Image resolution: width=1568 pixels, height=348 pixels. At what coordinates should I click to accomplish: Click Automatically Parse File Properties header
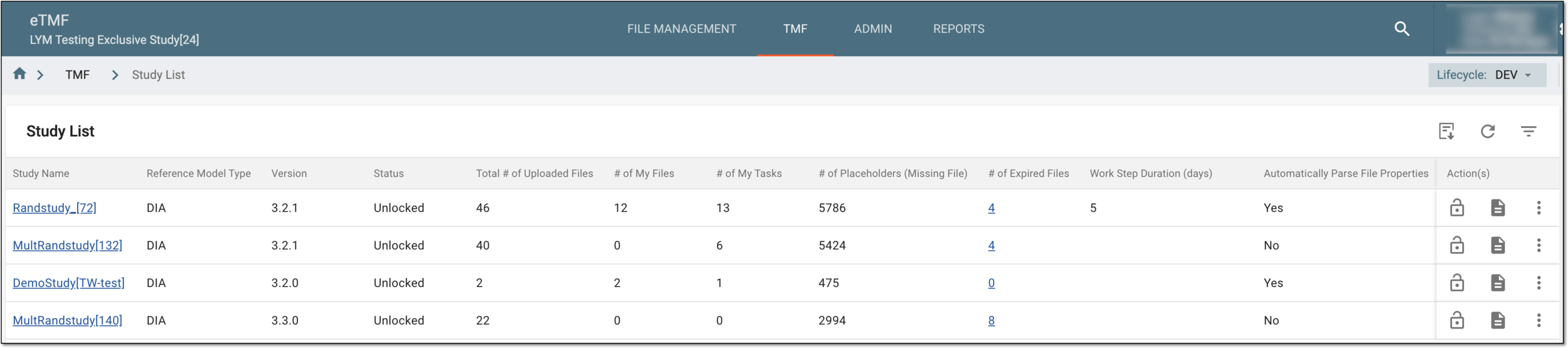(1345, 174)
